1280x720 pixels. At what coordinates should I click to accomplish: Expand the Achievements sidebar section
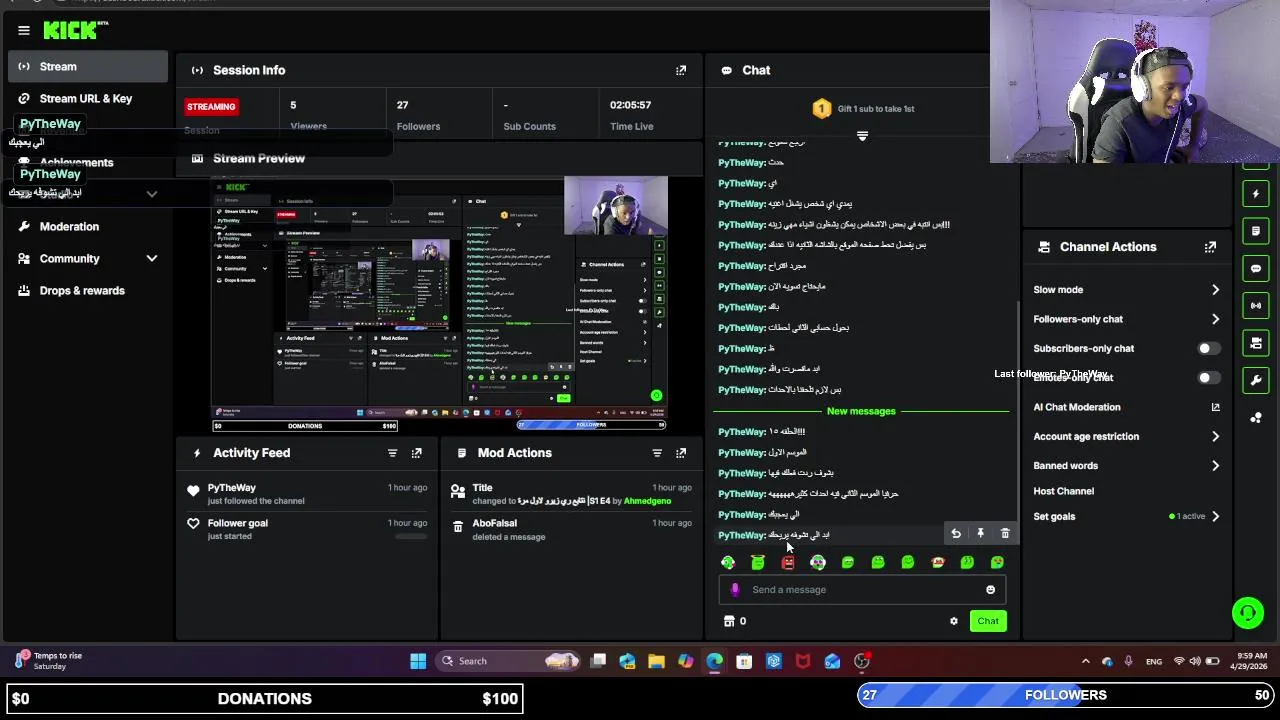coord(152,194)
